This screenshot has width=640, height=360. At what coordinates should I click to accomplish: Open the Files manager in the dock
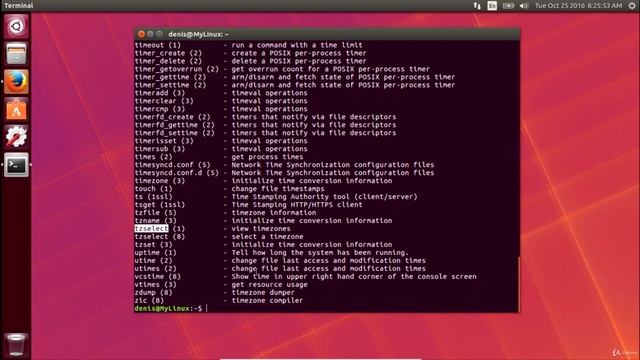coord(16,54)
